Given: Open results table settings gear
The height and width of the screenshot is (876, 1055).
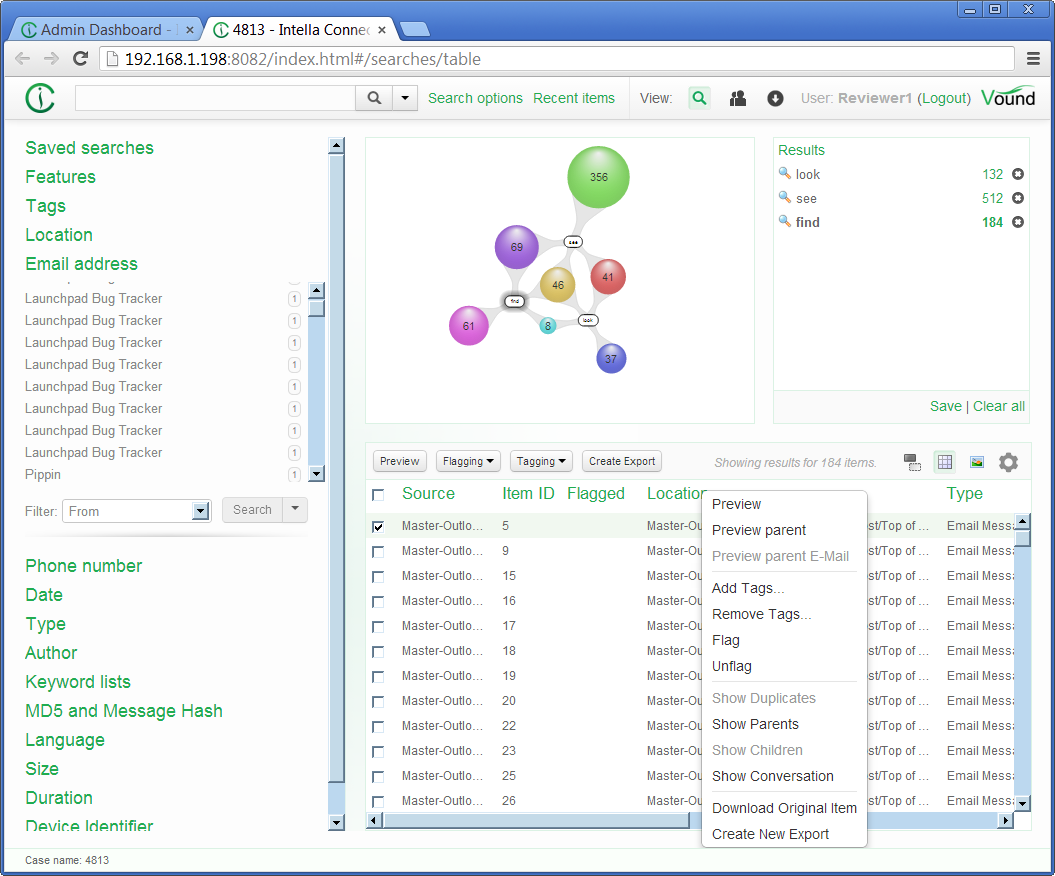Looking at the screenshot, I should coord(1008,462).
